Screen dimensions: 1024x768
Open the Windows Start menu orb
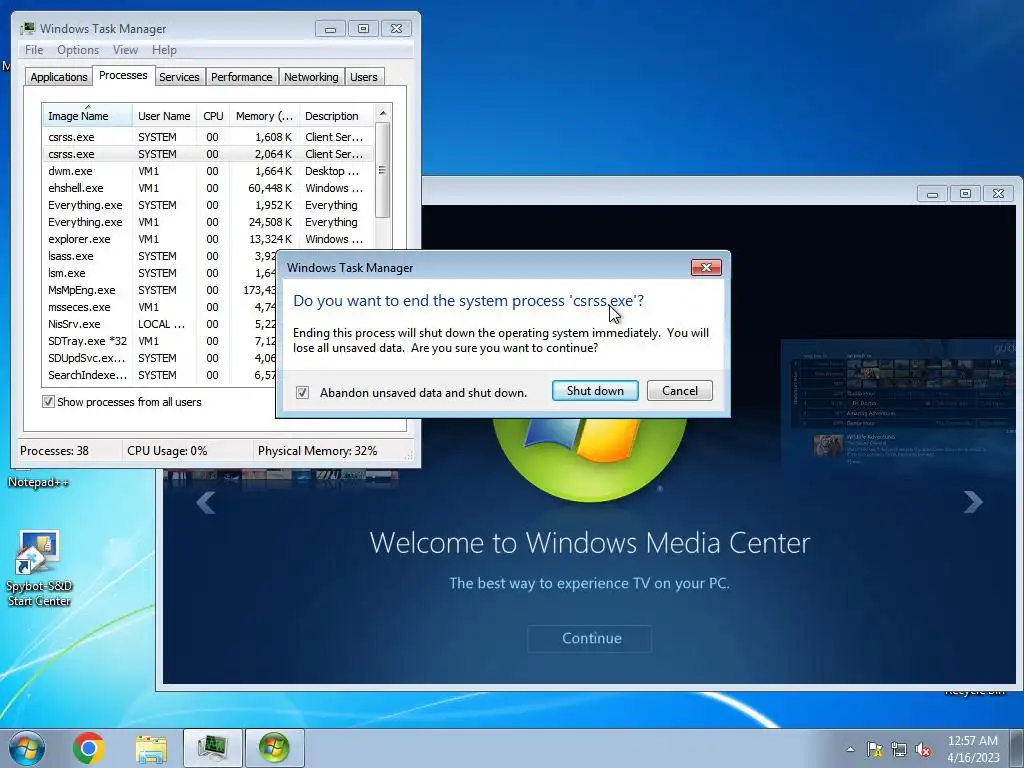click(27, 748)
